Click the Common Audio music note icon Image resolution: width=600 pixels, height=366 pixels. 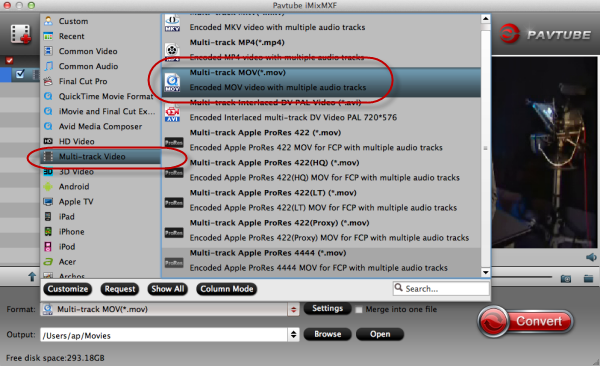click(48, 66)
